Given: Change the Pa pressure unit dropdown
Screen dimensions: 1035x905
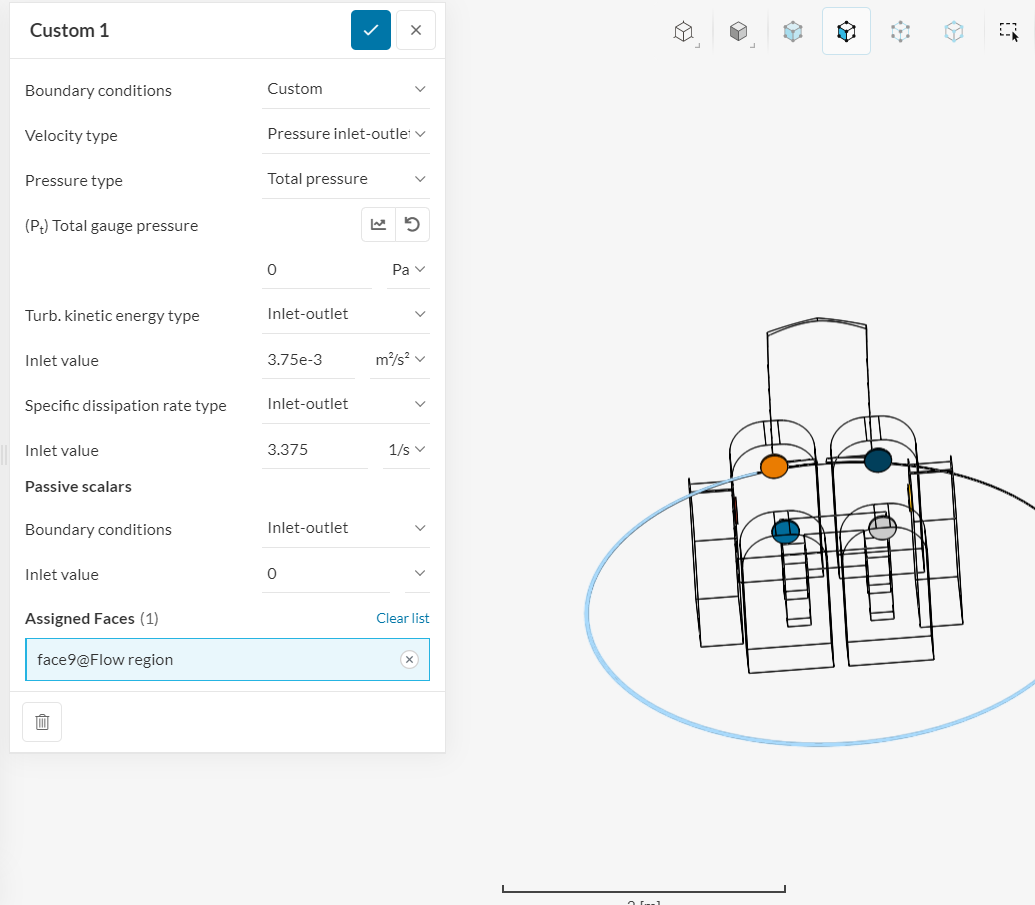Looking at the screenshot, I should pyautogui.click(x=408, y=270).
